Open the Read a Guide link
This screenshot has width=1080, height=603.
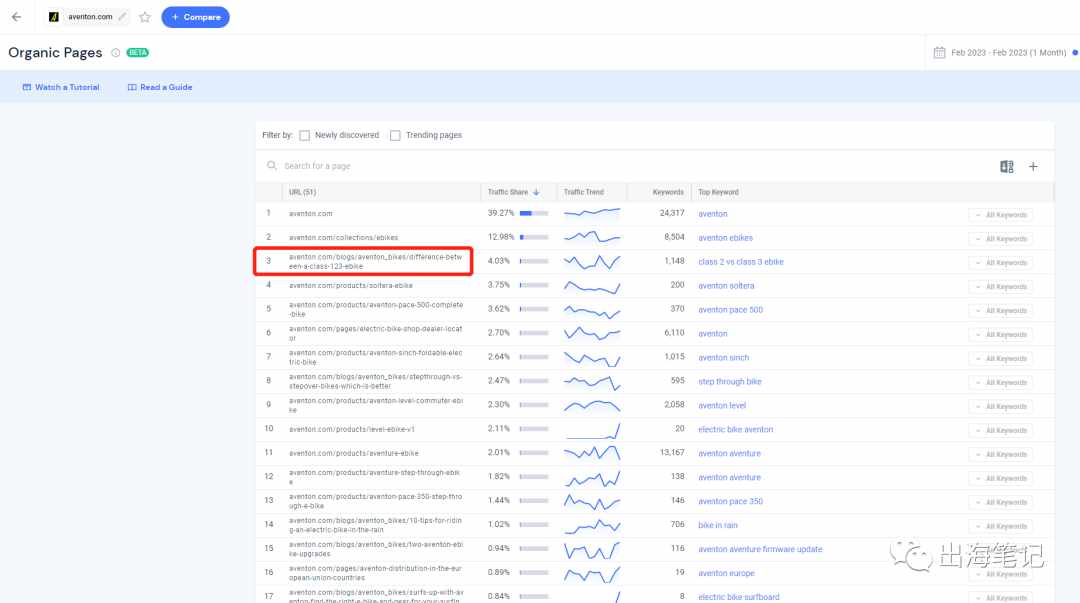tap(160, 88)
